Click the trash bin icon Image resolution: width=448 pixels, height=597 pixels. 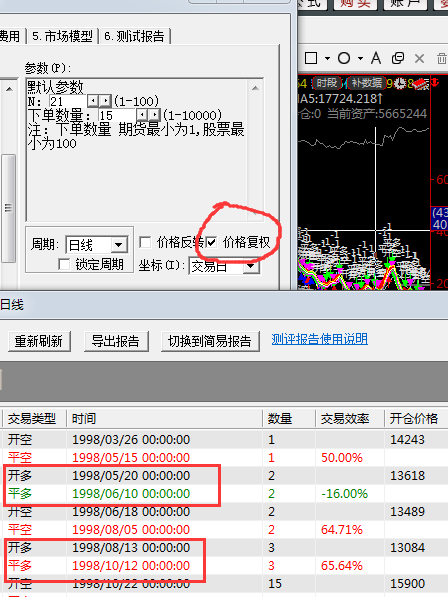tap(442, 59)
